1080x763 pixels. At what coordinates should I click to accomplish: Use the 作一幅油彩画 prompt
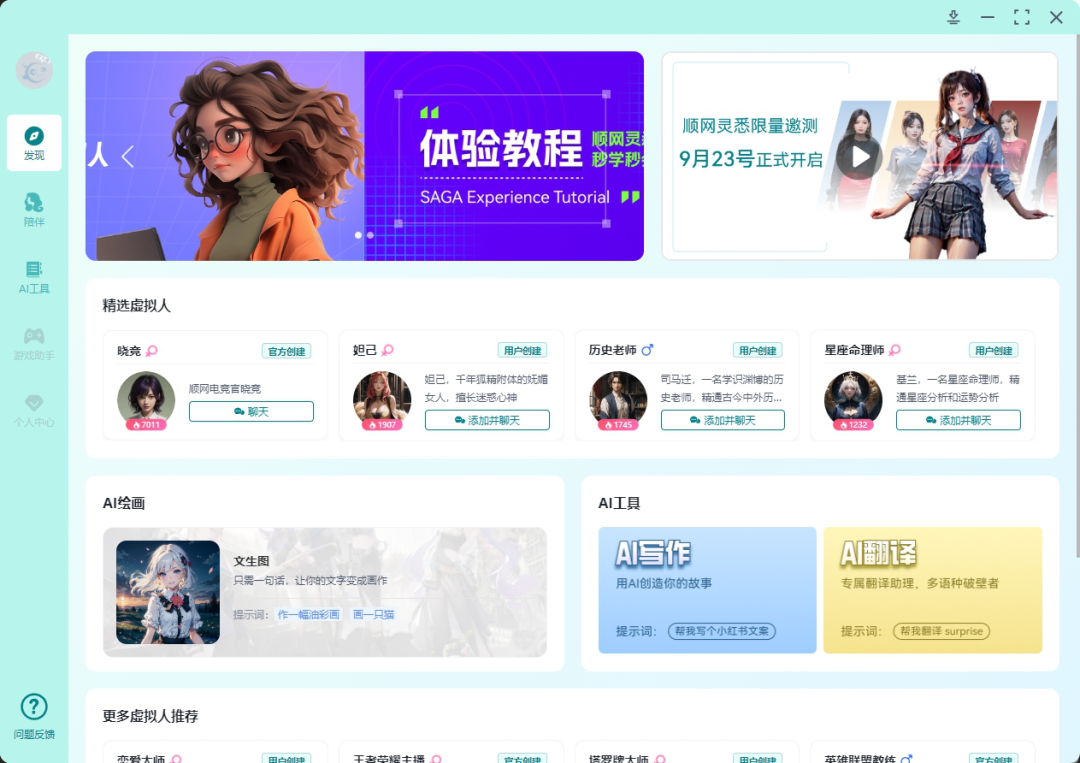tap(309, 614)
